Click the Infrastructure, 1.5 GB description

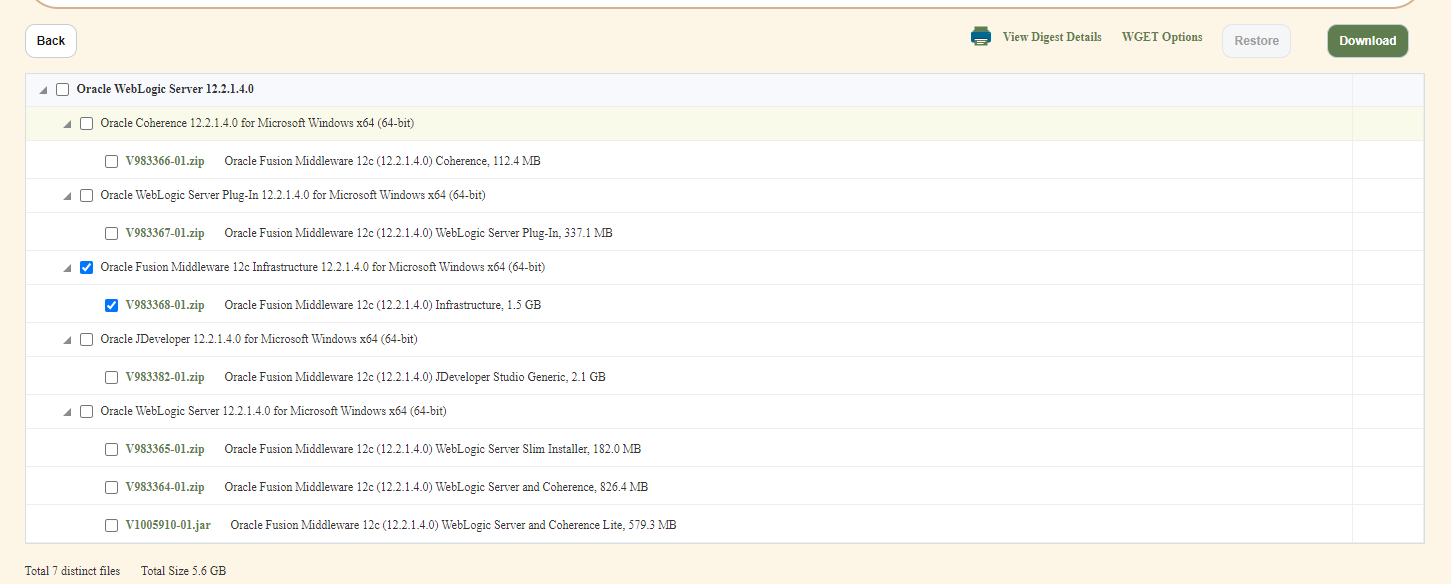pyautogui.click(x=382, y=305)
